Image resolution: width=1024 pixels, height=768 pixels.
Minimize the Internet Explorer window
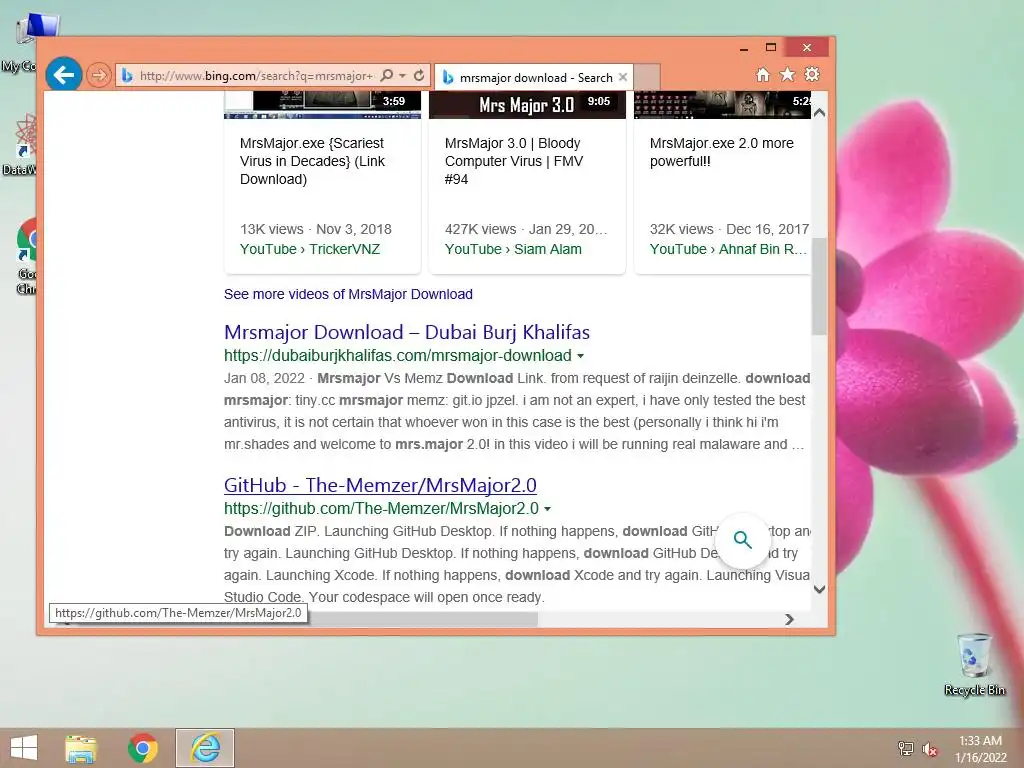(x=744, y=48)
